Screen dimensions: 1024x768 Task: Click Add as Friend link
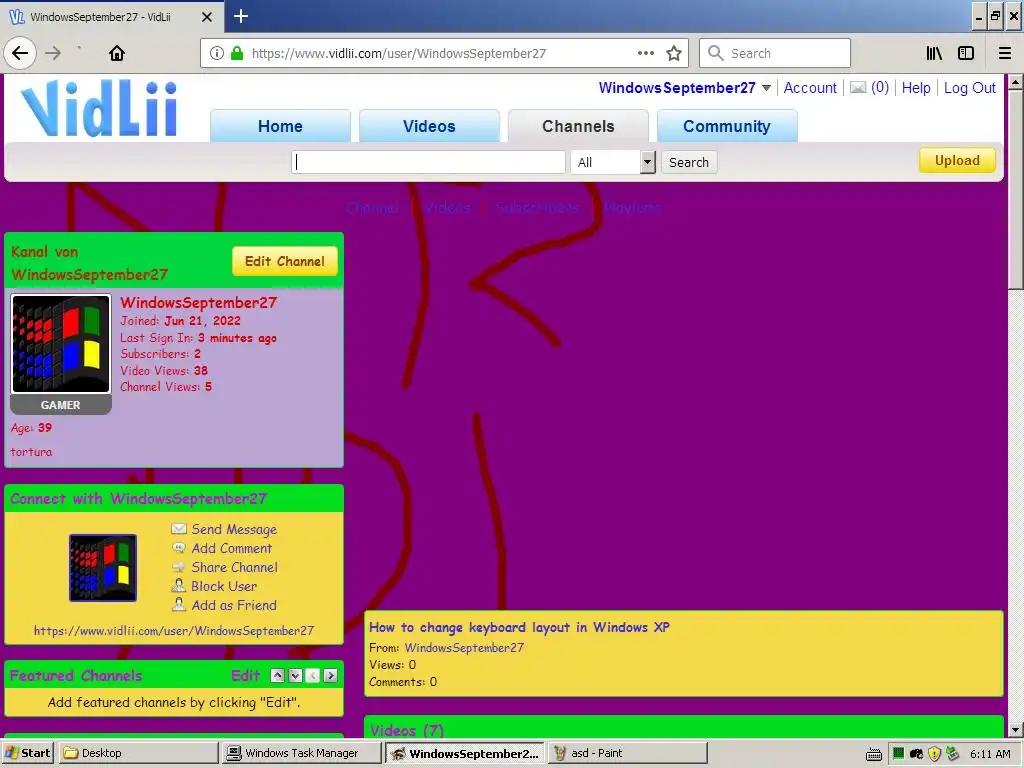[x=234, y=605]
